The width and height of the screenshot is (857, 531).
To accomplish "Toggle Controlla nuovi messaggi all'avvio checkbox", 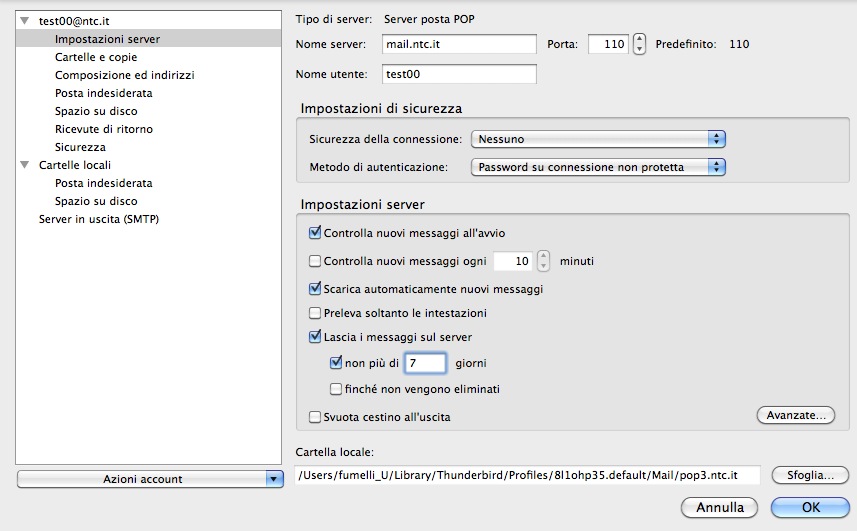I will pos(316,233).
